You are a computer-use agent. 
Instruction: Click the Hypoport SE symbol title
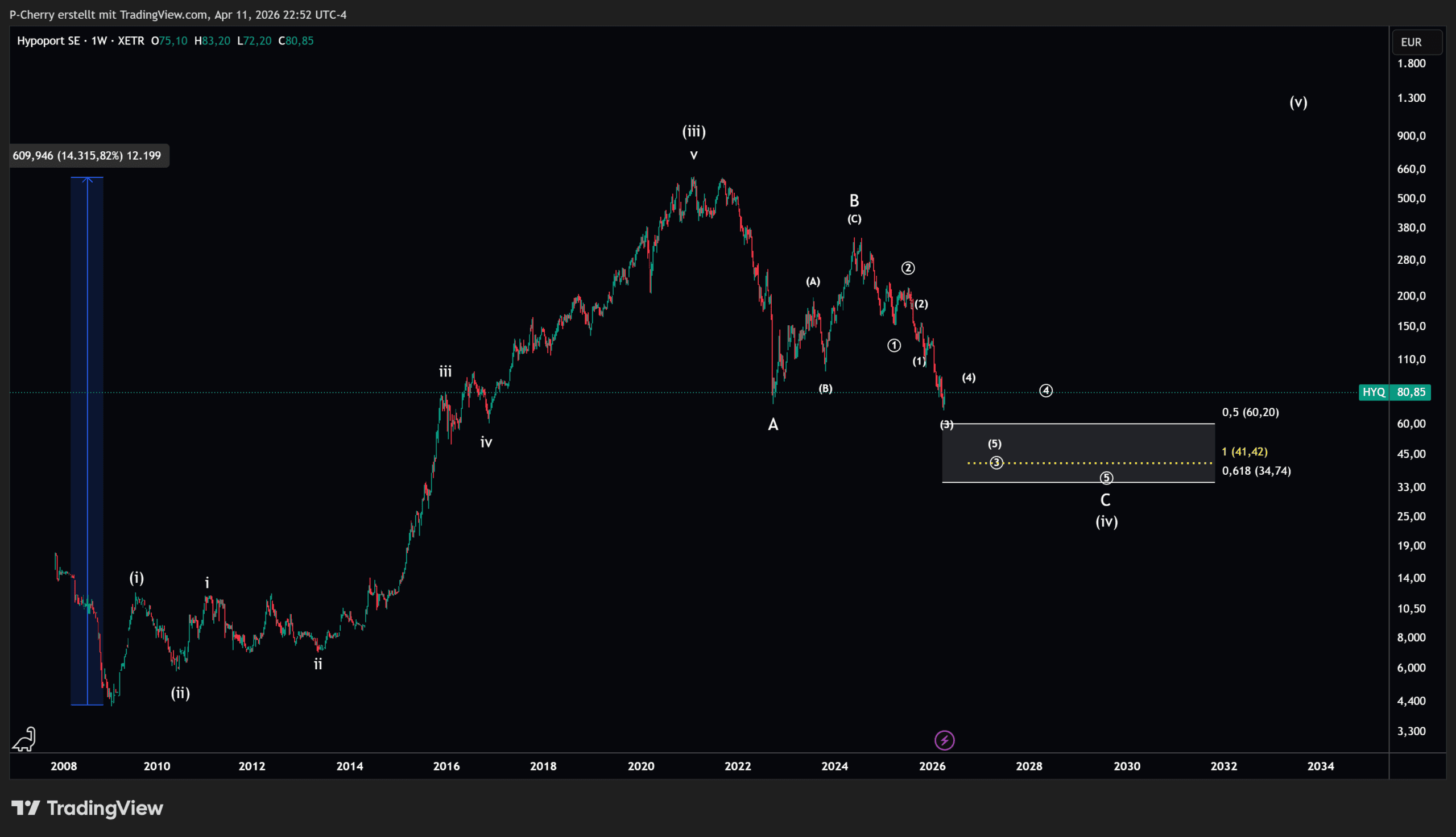(48, 41)
